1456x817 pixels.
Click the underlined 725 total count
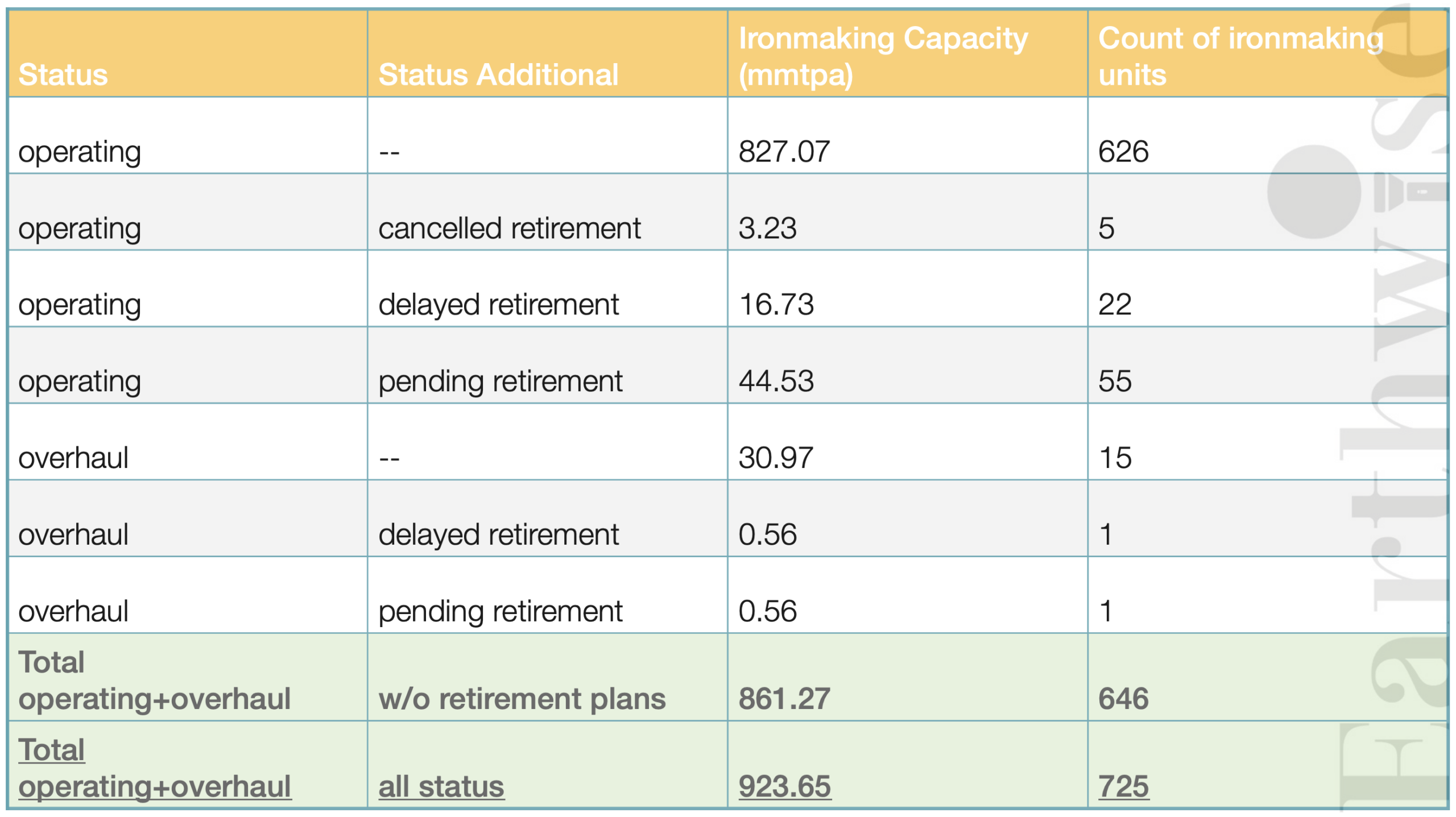coord(1123,787)
